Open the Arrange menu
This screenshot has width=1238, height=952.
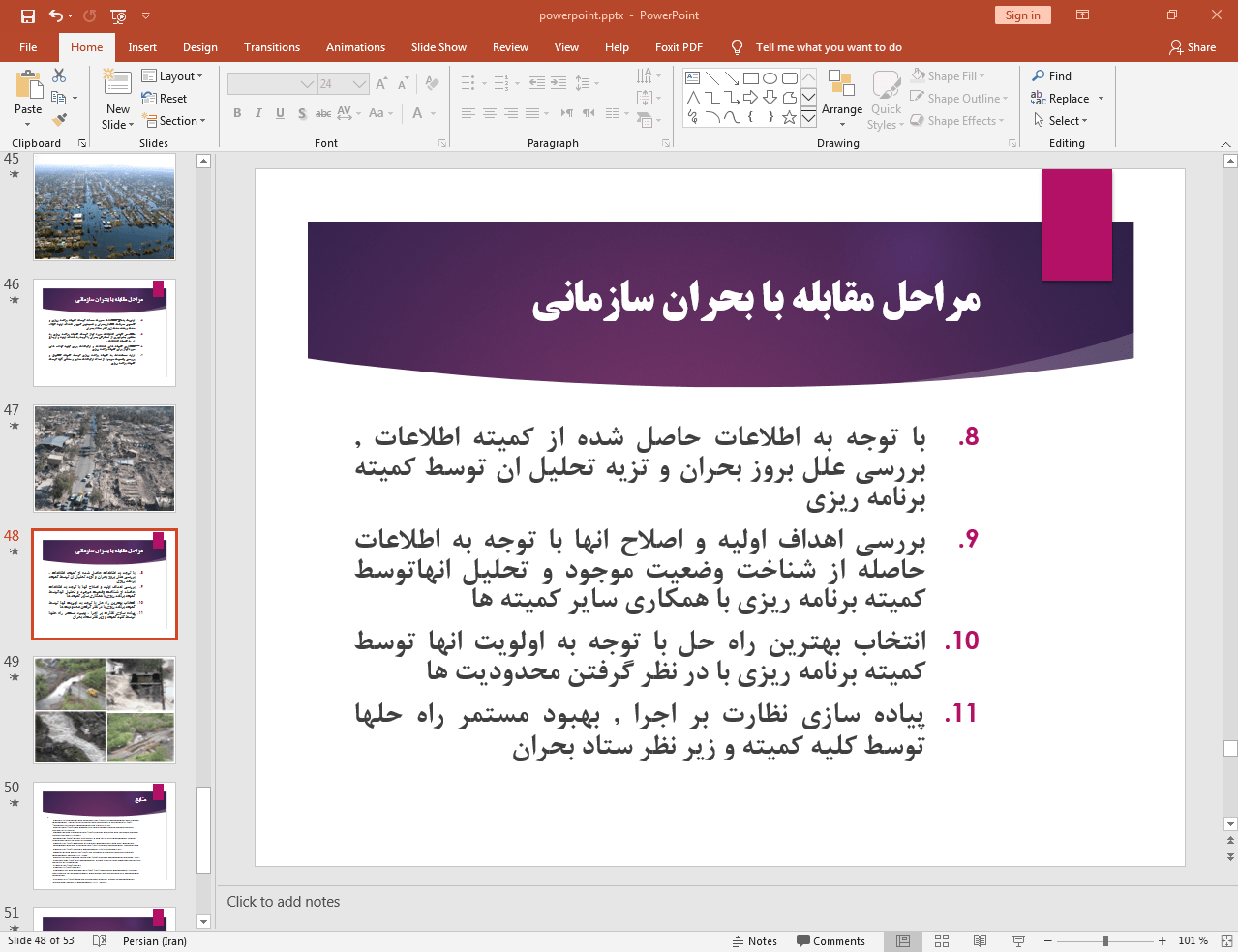click(x=841, y=98)
